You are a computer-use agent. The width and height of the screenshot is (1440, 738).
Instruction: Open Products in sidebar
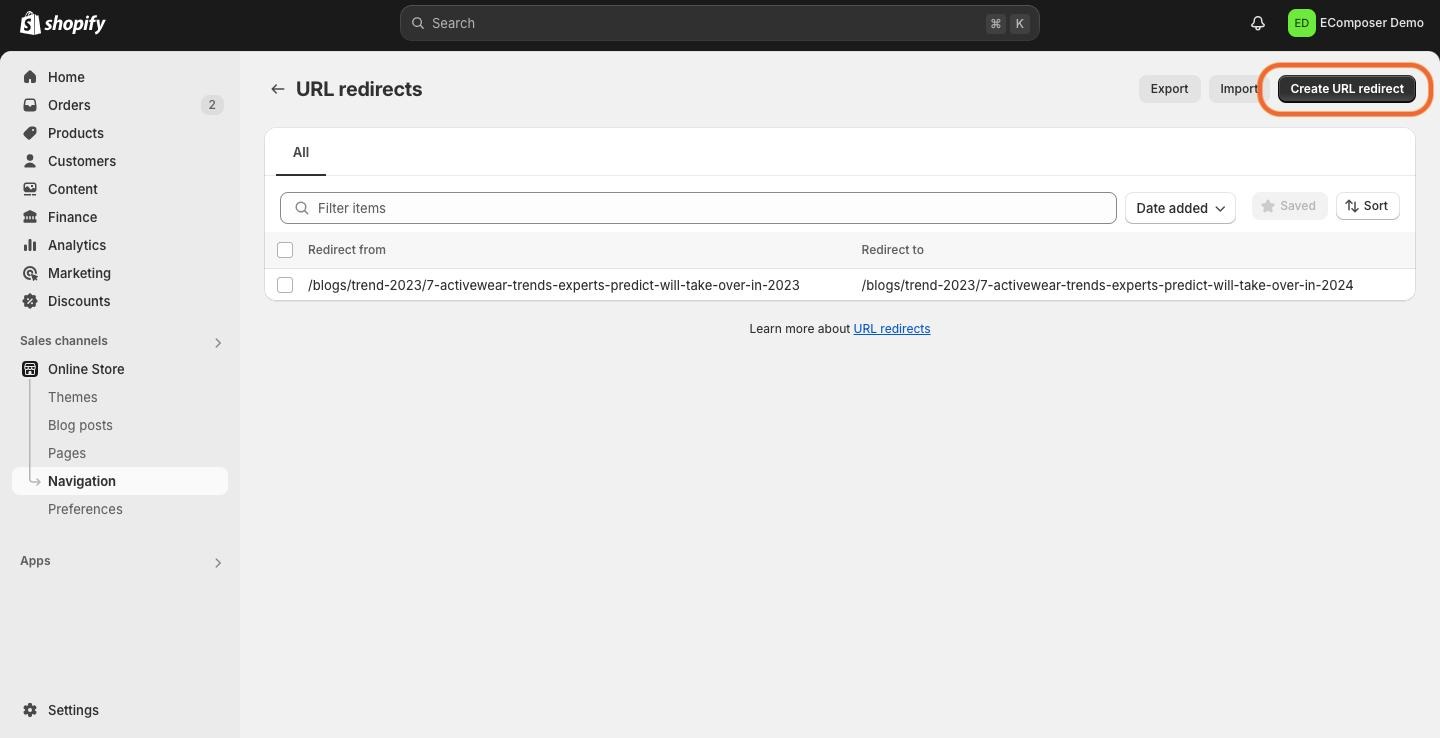(x=76, y=133)
